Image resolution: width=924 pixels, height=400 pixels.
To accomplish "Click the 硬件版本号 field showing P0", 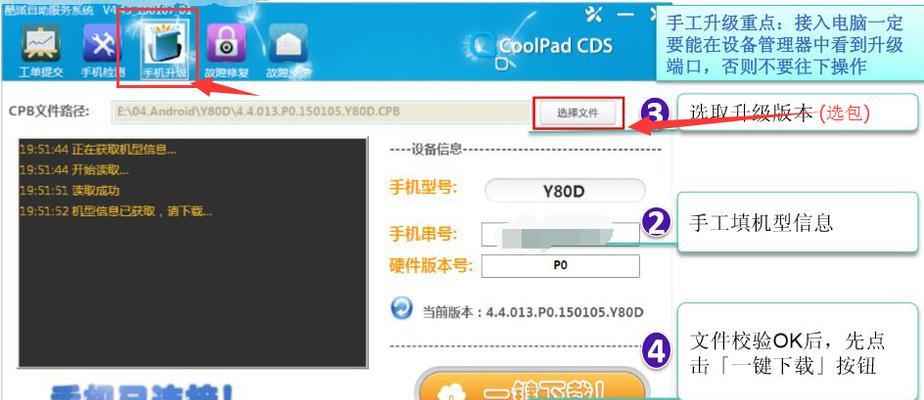I will point(560,266).
